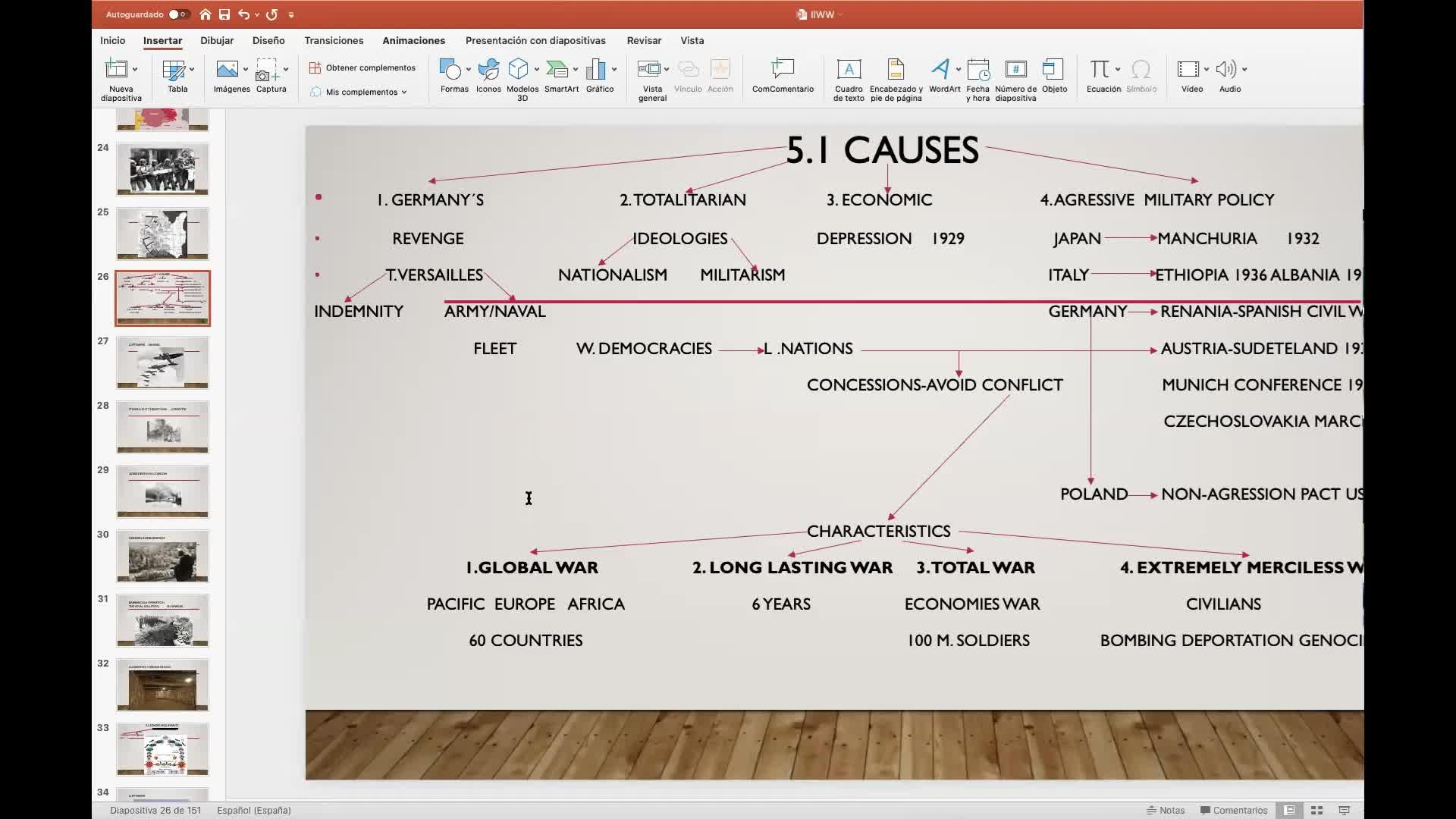Expand the Formas shapes dropdown
Viewport: 1456px width, 819px height.
[x=469, y=70]
